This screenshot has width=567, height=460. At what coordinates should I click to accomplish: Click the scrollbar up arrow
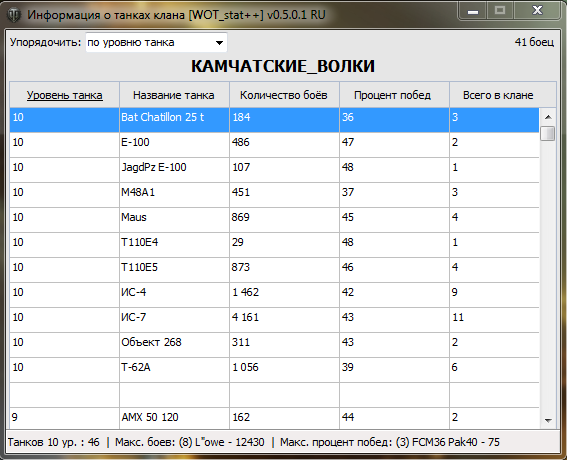coord(548,116)
